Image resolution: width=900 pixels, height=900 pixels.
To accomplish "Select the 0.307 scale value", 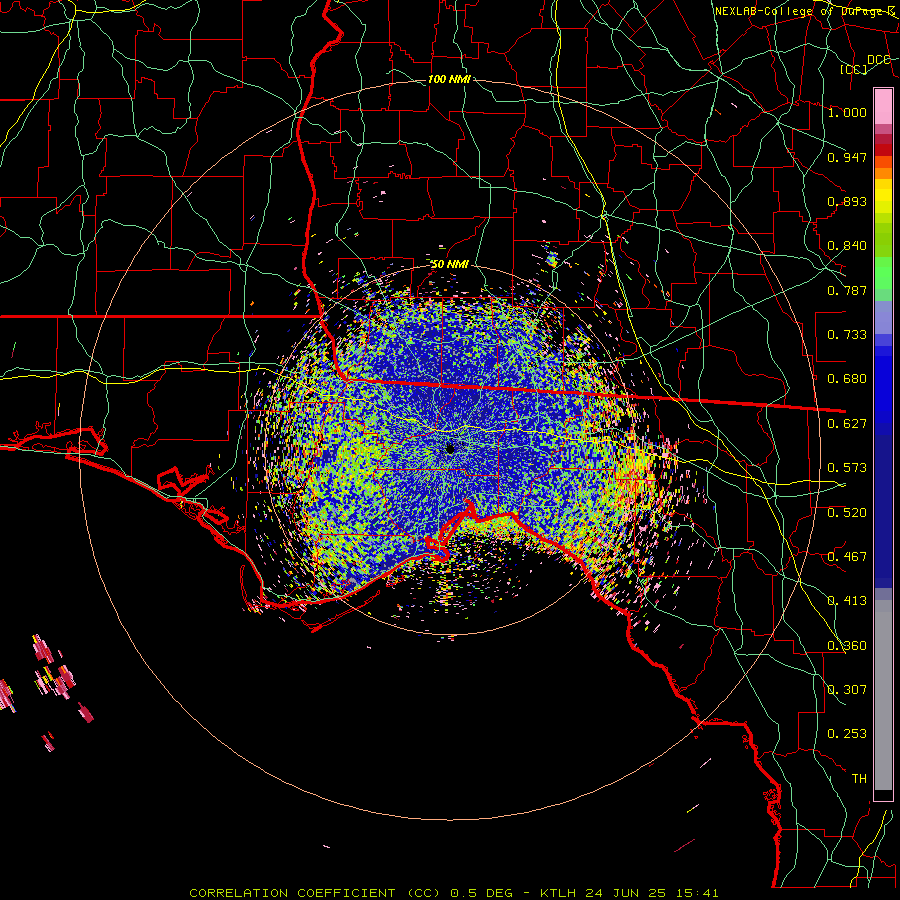I will pos(847,690).
